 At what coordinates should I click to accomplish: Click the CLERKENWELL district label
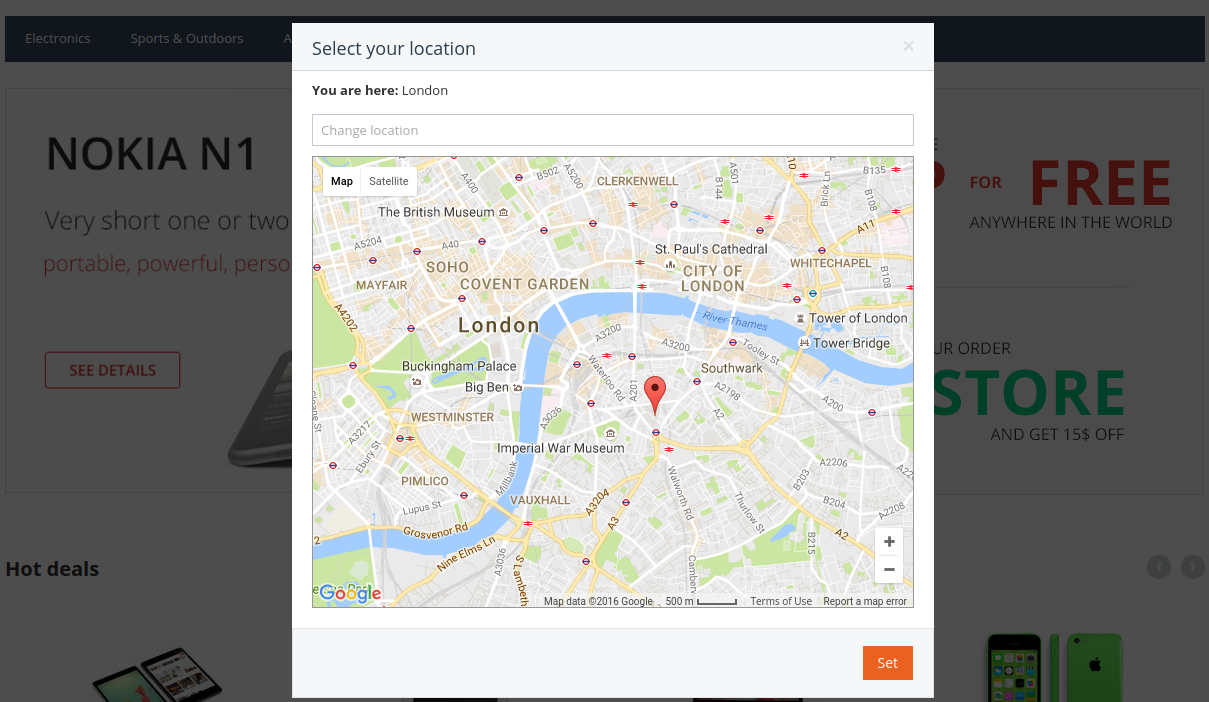click(x=637, y=181)
